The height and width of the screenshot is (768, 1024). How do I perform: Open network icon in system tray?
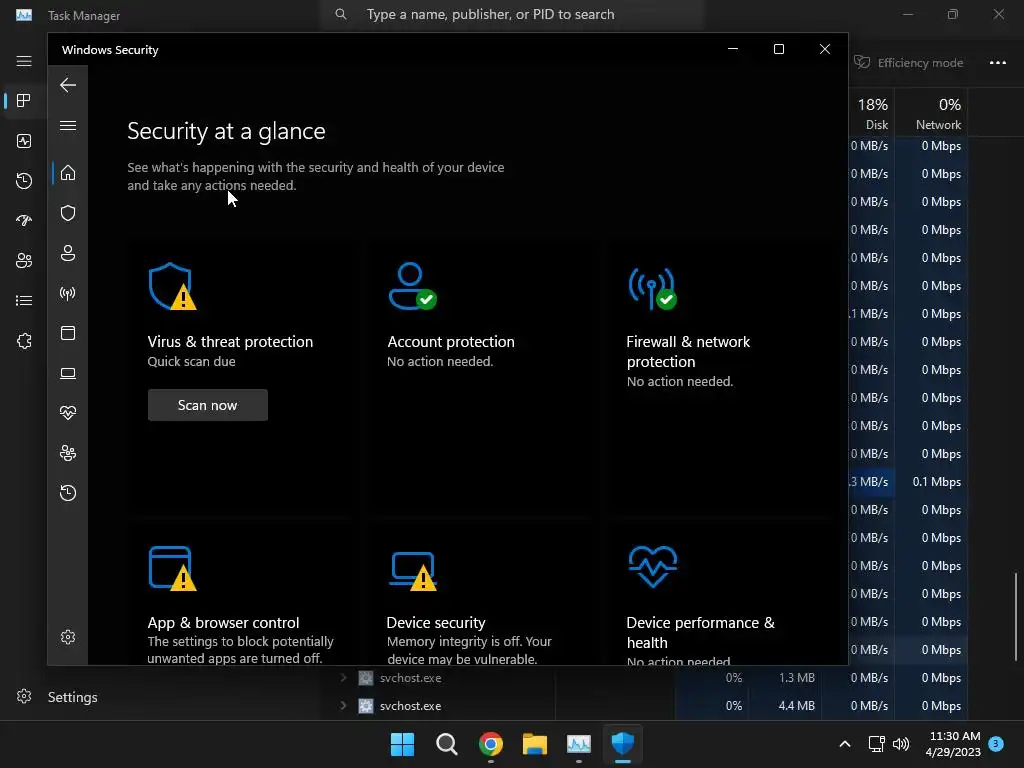click(x=876, y=744)
